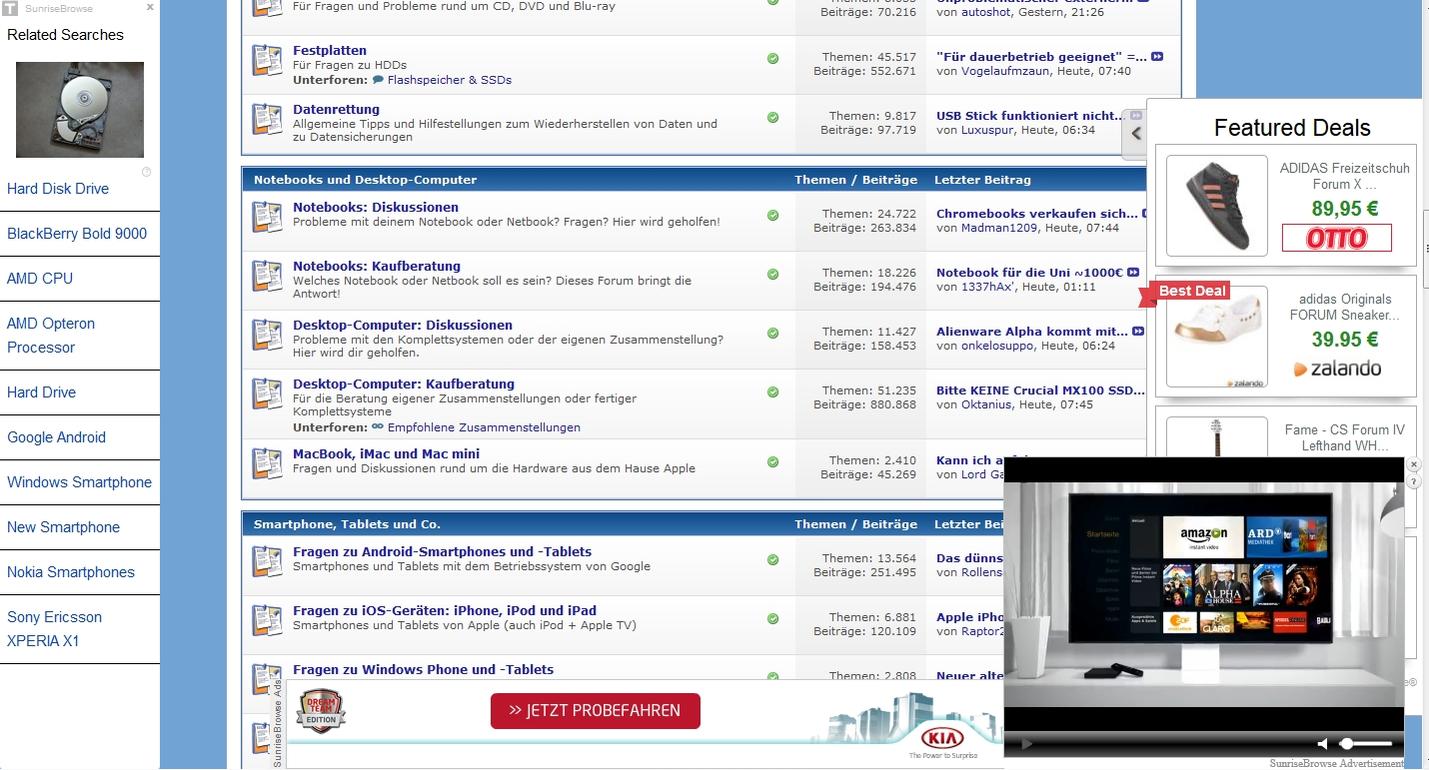Viewport: 1429px width, 770px height.
Task: Click the help icon on the video ad
Action: 1413,482
